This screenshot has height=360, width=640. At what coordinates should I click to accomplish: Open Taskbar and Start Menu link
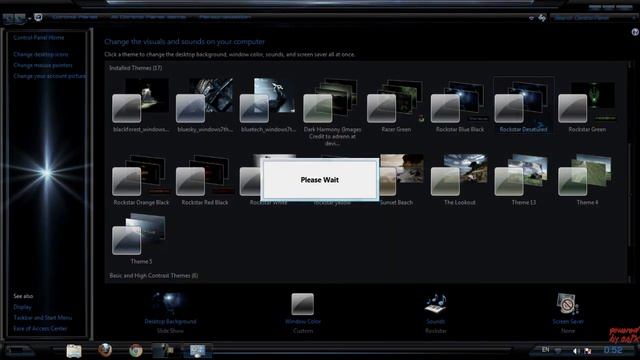[x=43, y=318]
